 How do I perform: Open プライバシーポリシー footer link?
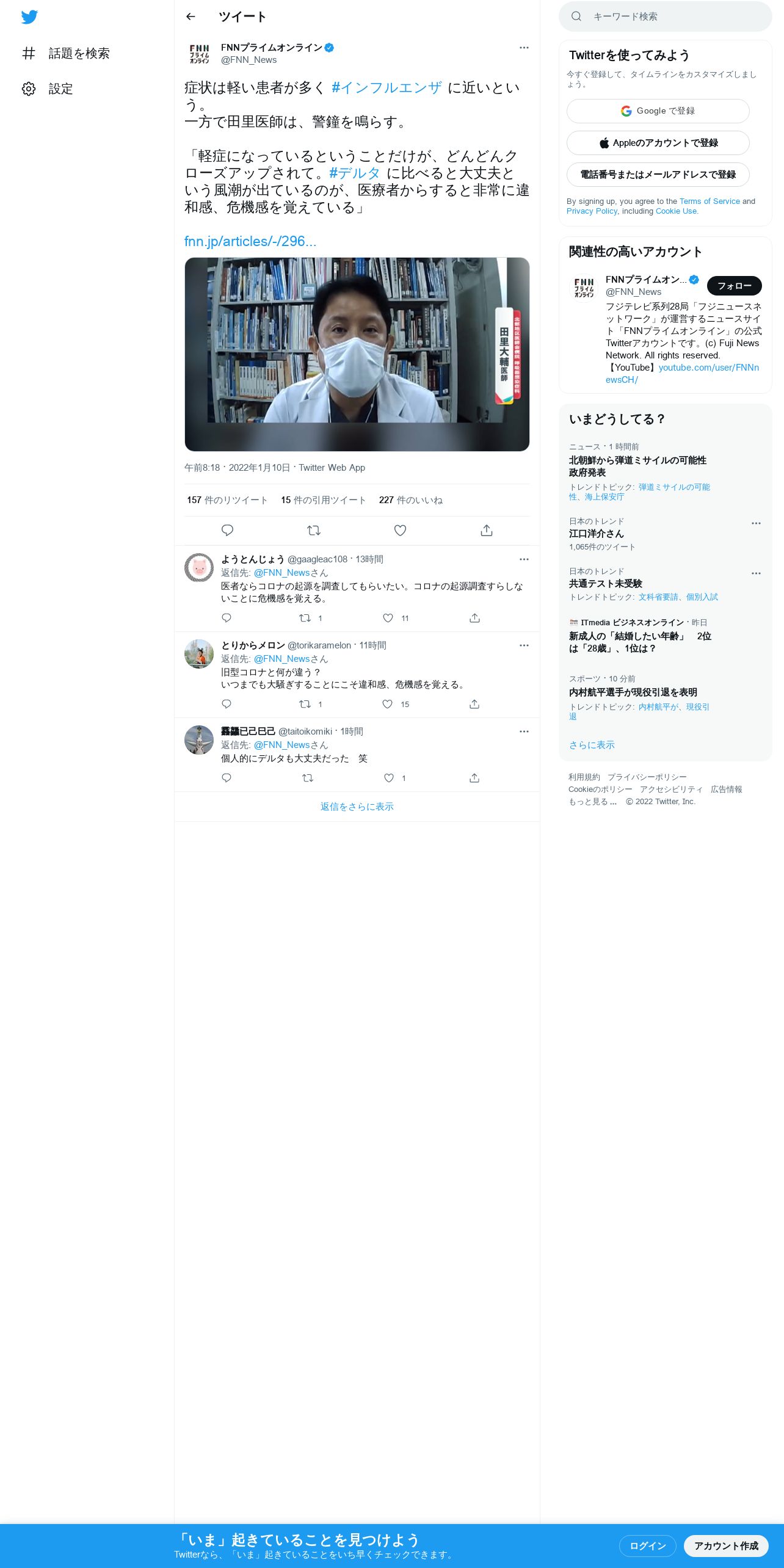pos(647,777)
